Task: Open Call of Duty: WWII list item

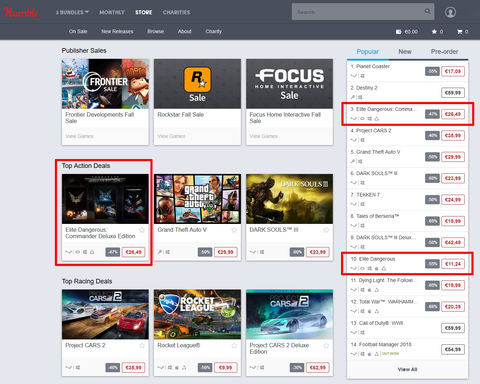Action: coord(407,328)
